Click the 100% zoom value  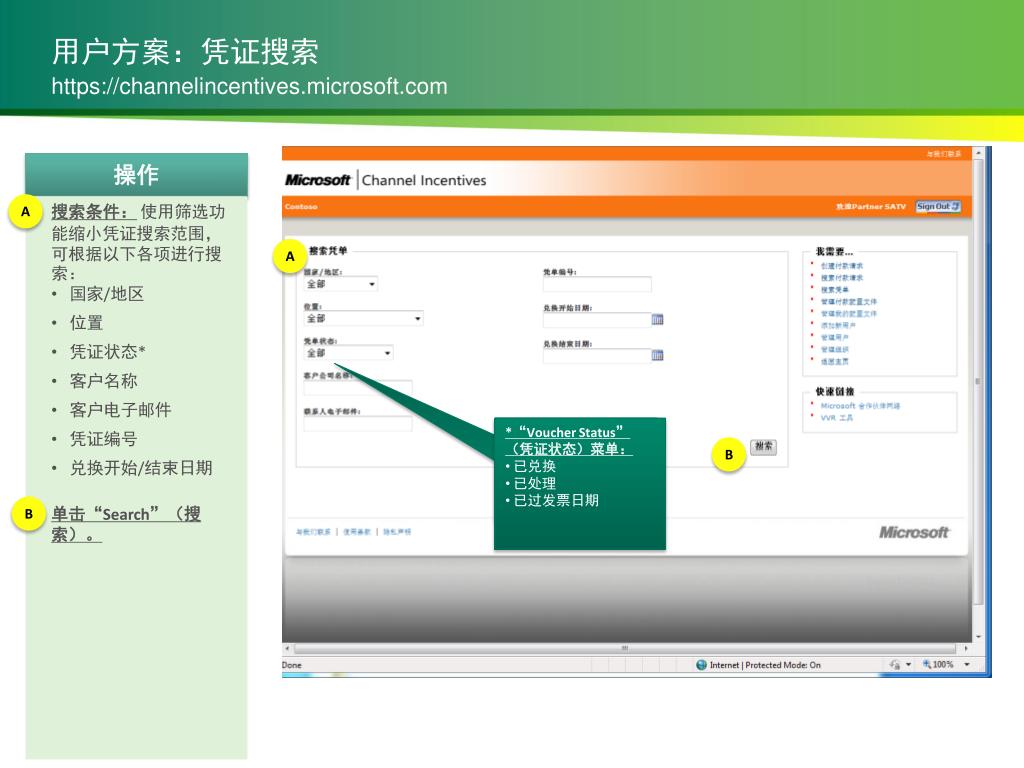[943, 664]
